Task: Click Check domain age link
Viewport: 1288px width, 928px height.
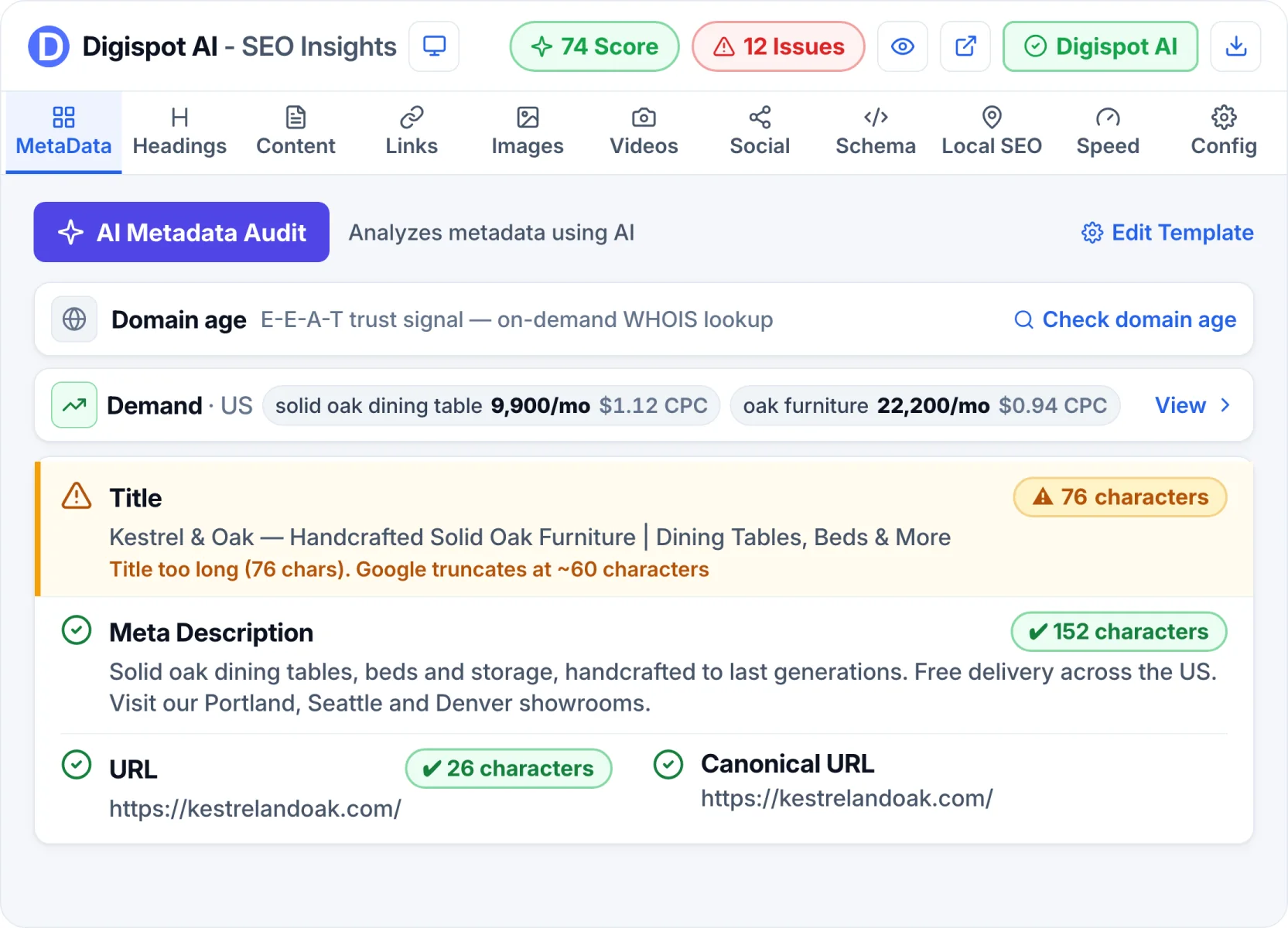Action: point(1125,319)
